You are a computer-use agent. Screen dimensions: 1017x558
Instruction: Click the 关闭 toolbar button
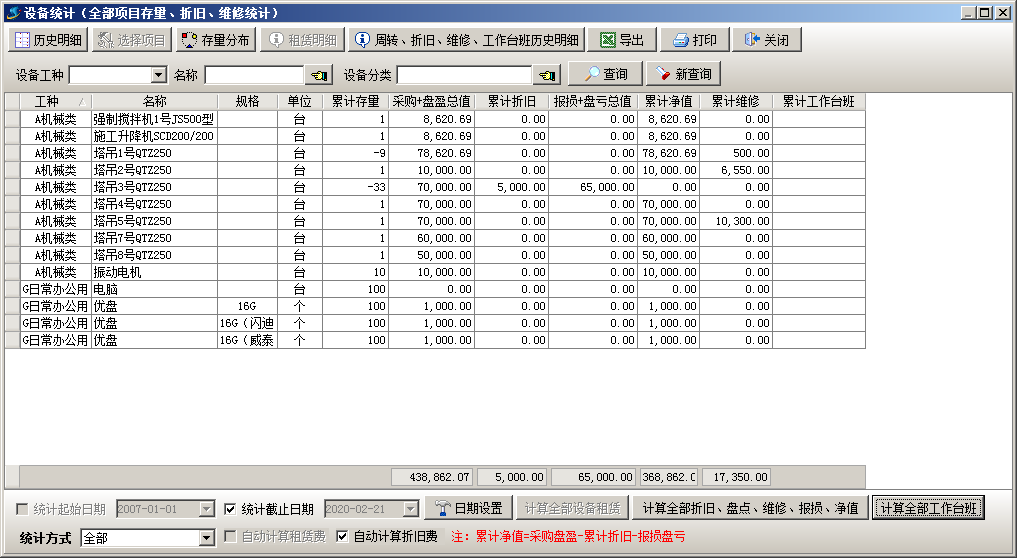click(x=767, y=40)
